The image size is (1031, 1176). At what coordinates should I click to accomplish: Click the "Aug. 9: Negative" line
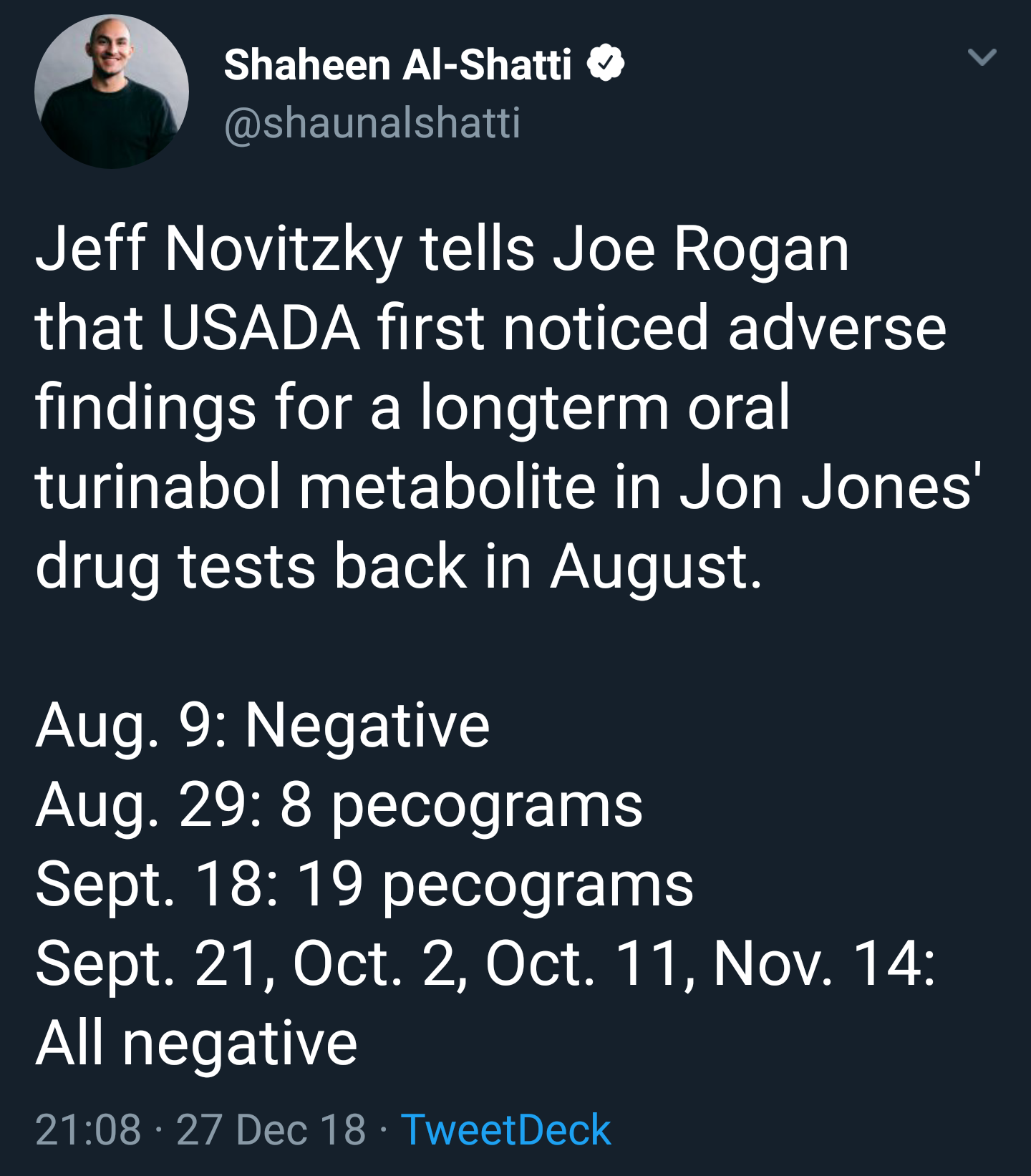coord(262,726)
